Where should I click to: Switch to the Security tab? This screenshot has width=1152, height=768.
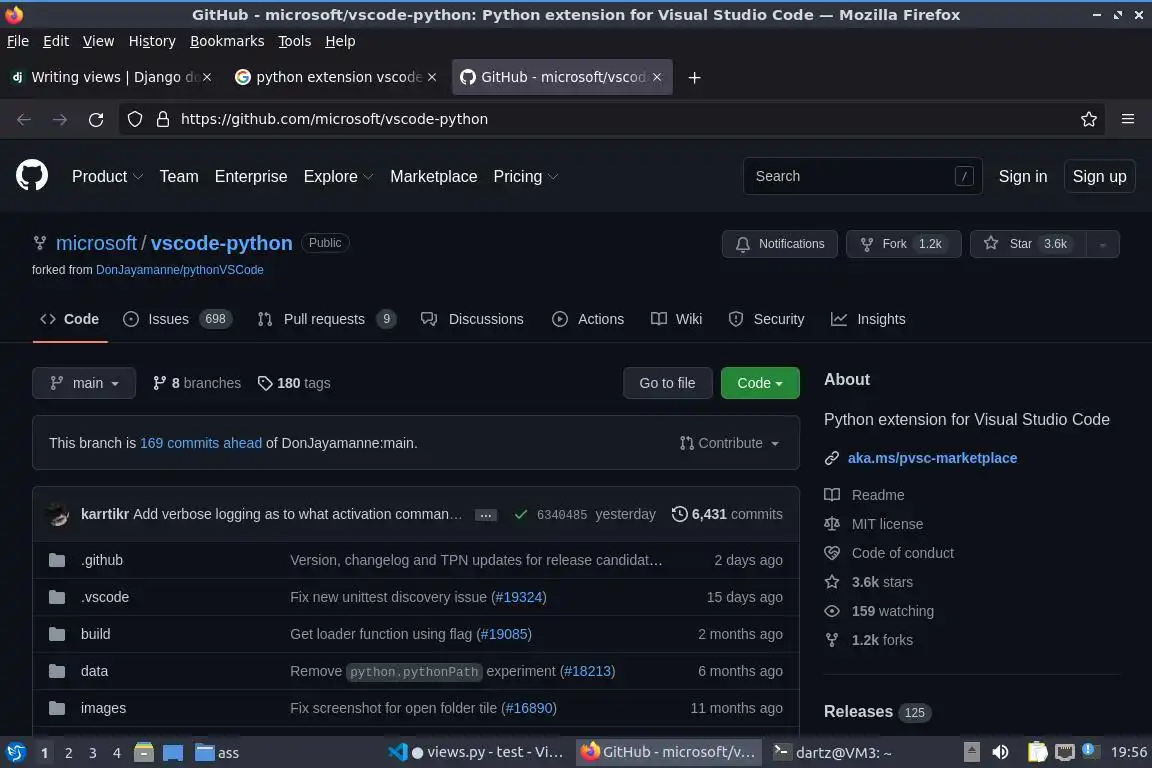pyautogui.click(x=766, y=319)
